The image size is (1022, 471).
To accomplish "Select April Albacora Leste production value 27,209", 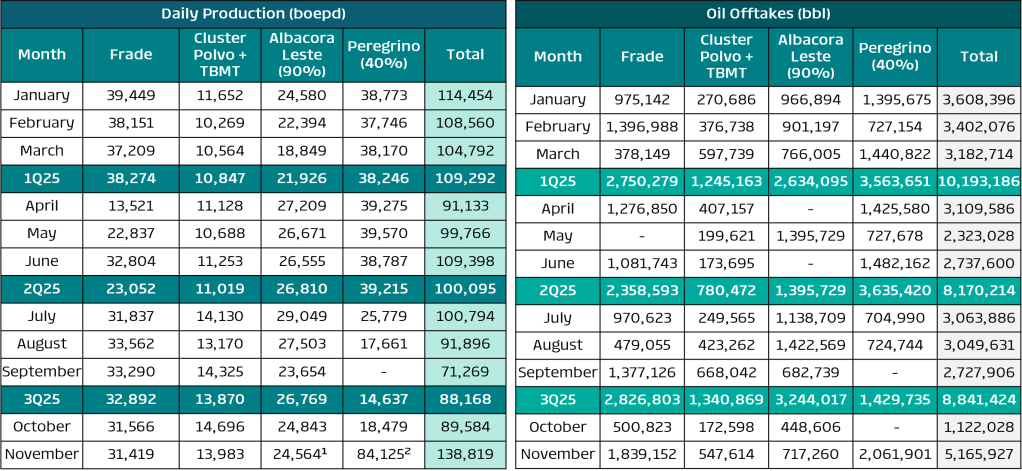I will tap(303, 206).
